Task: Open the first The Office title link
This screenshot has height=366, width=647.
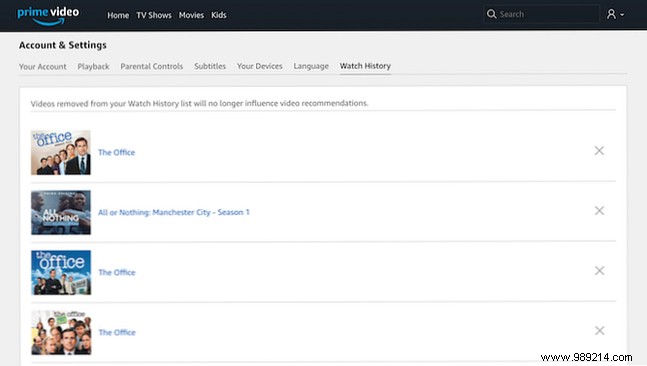Action: click(x=117, y=152)
